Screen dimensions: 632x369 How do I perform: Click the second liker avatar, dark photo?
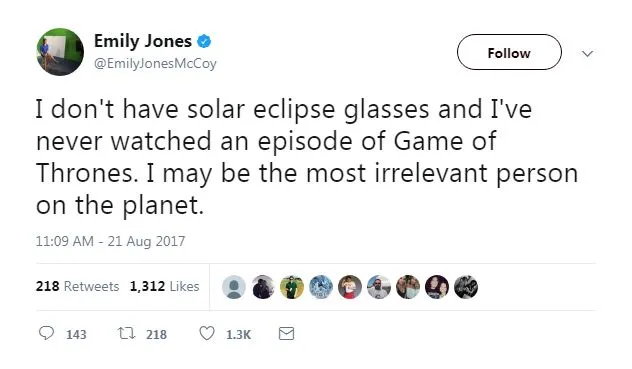(x=263, y=287)
